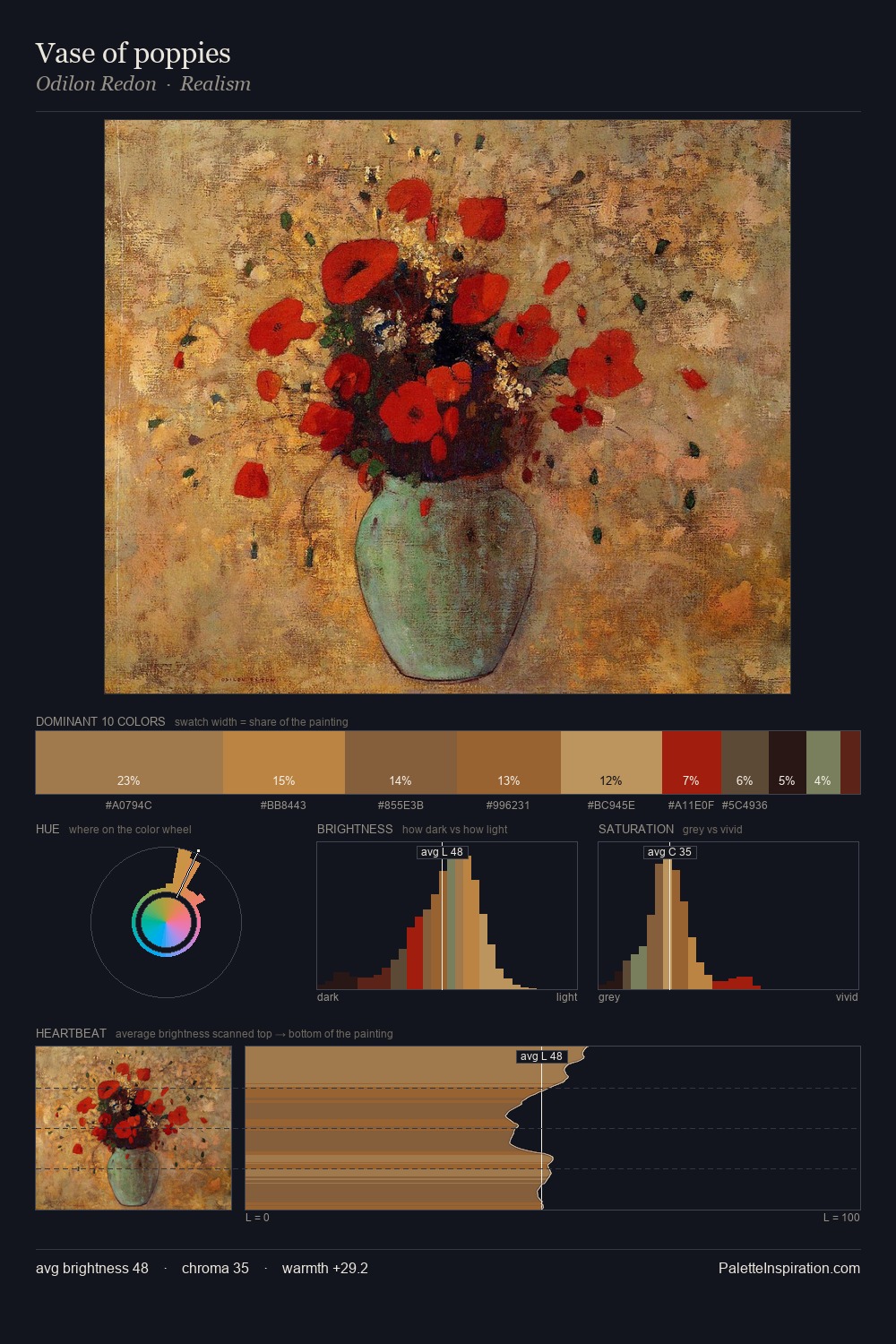Click the DOMINANT 10 COLORS heading
Screen dimensions: 896x1344
point(100,721)
